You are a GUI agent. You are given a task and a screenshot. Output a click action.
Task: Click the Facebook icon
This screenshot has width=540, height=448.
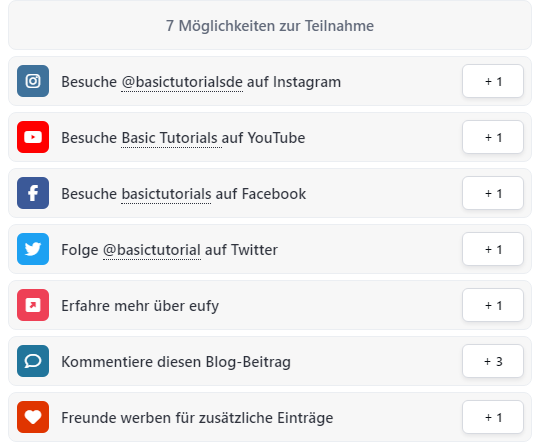tap(33, 193)
